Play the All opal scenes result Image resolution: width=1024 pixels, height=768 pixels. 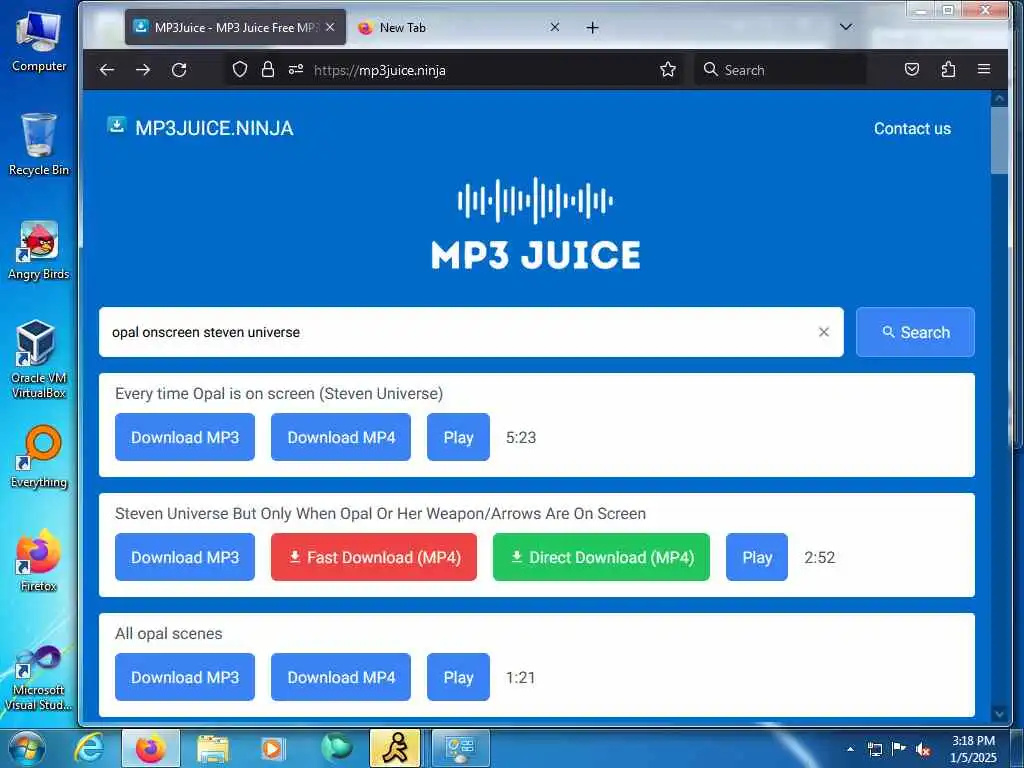click(458, 677)
